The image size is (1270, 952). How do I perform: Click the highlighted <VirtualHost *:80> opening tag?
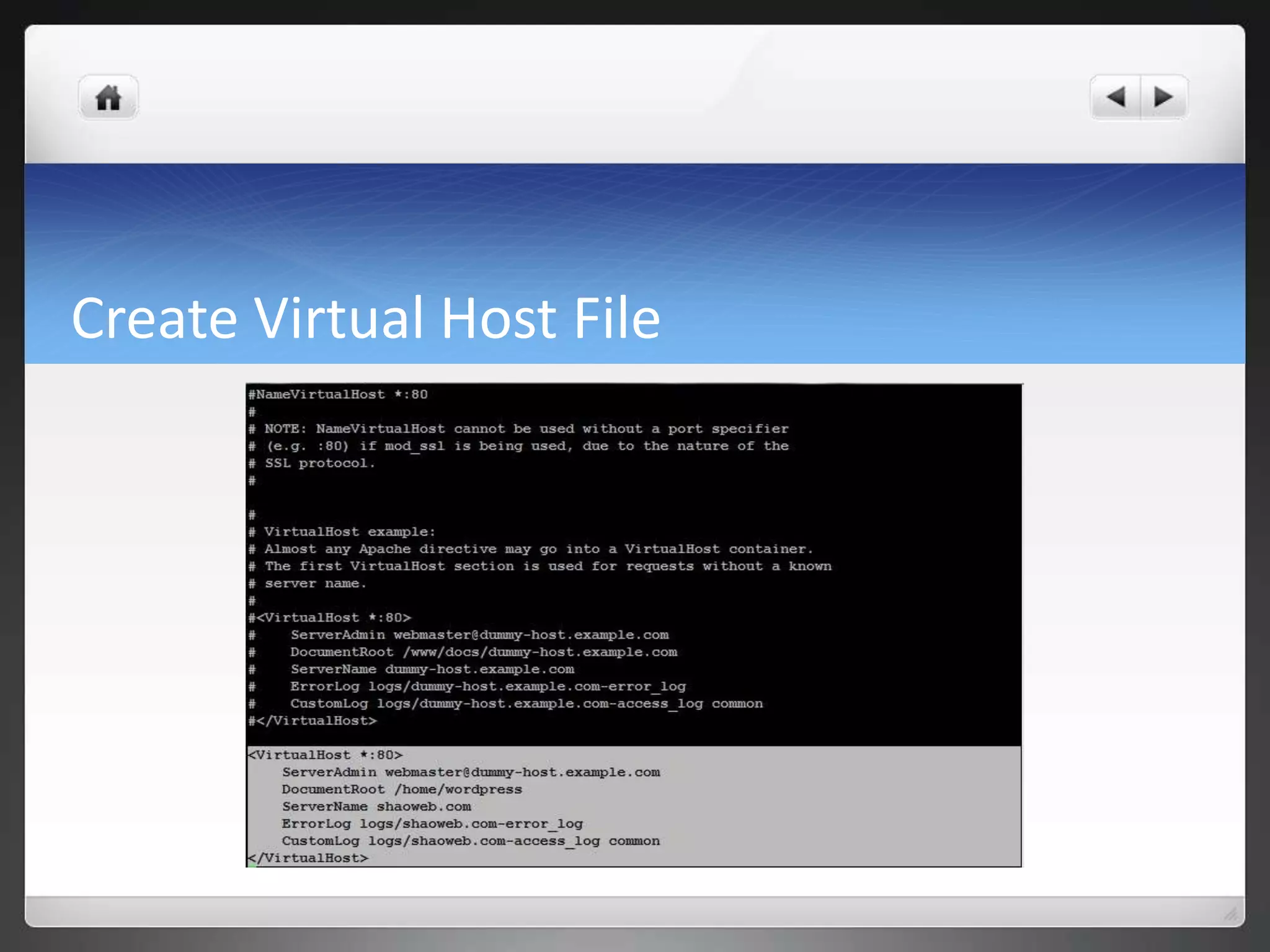(x=326, y=755)
